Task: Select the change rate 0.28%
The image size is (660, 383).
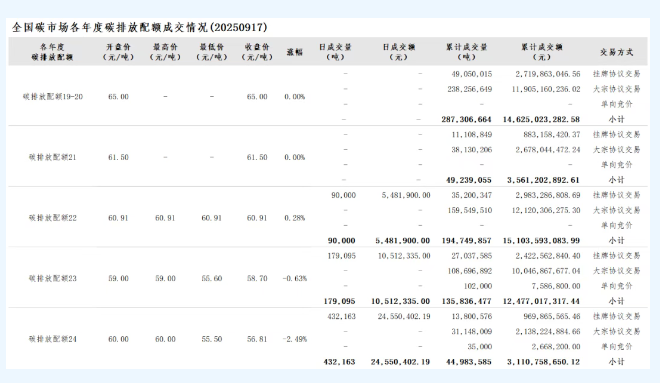Action: (x=295, y=218)
